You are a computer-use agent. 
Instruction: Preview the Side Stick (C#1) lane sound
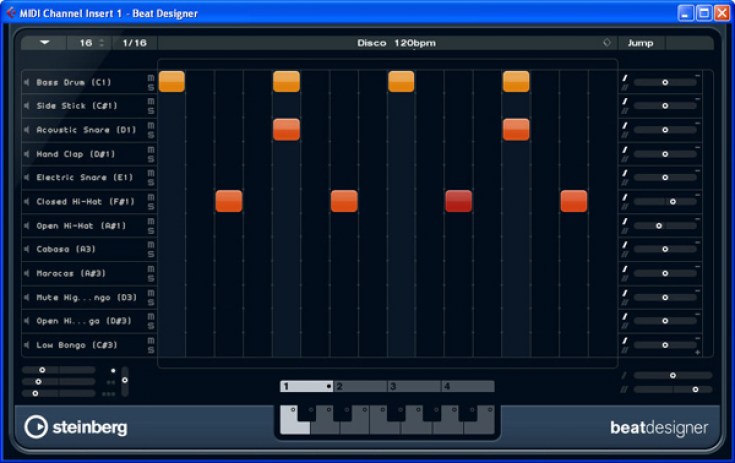[x=27, y=106]
